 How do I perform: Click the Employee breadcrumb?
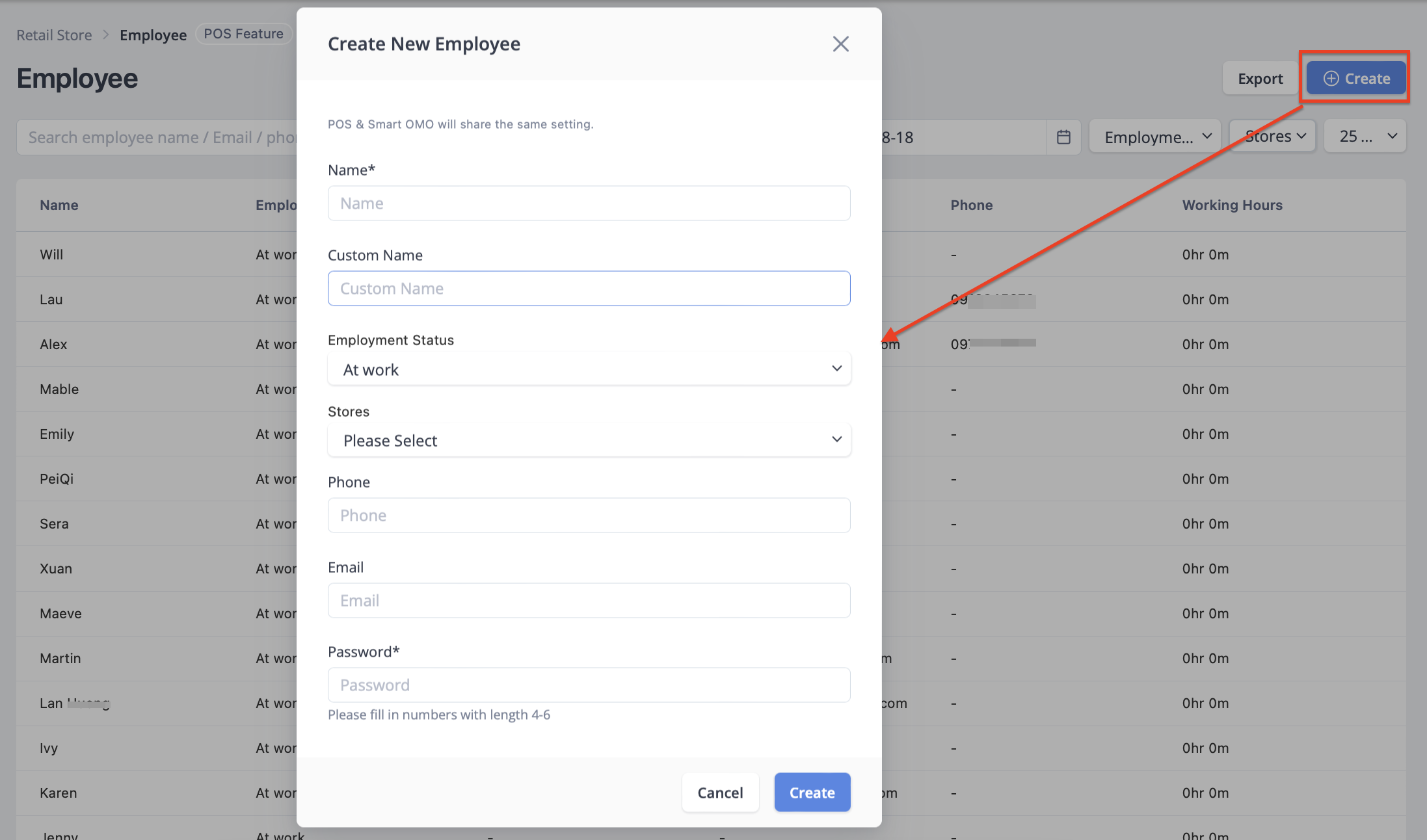click(x=153, y=35)
